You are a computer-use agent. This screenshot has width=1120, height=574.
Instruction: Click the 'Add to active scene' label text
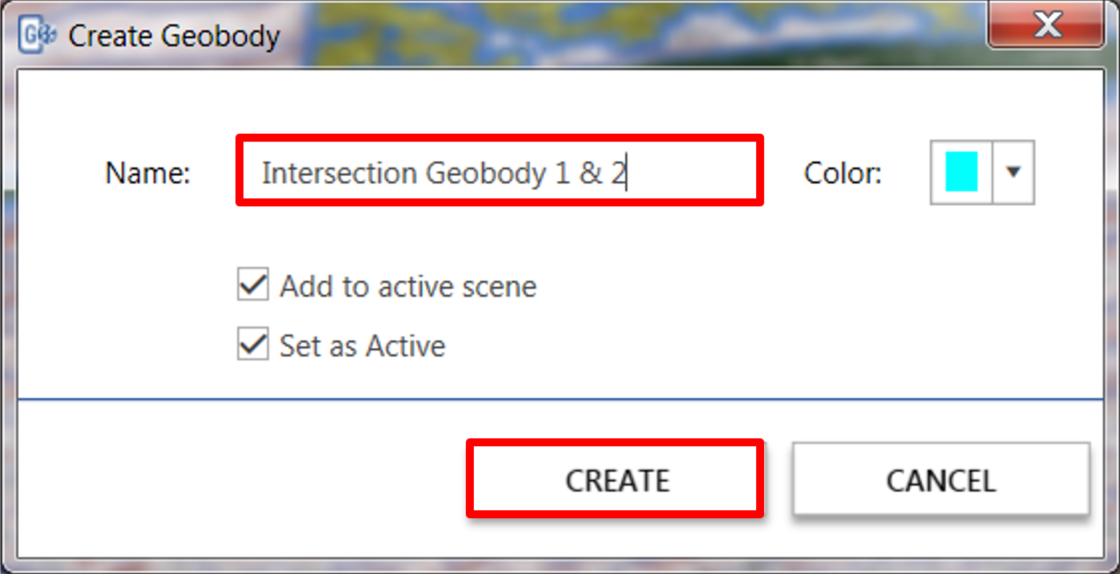(408, 286)
